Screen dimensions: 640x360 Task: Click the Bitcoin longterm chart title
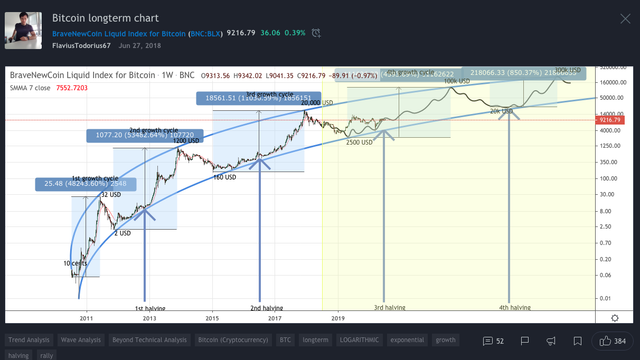click(x=105, y=18)
